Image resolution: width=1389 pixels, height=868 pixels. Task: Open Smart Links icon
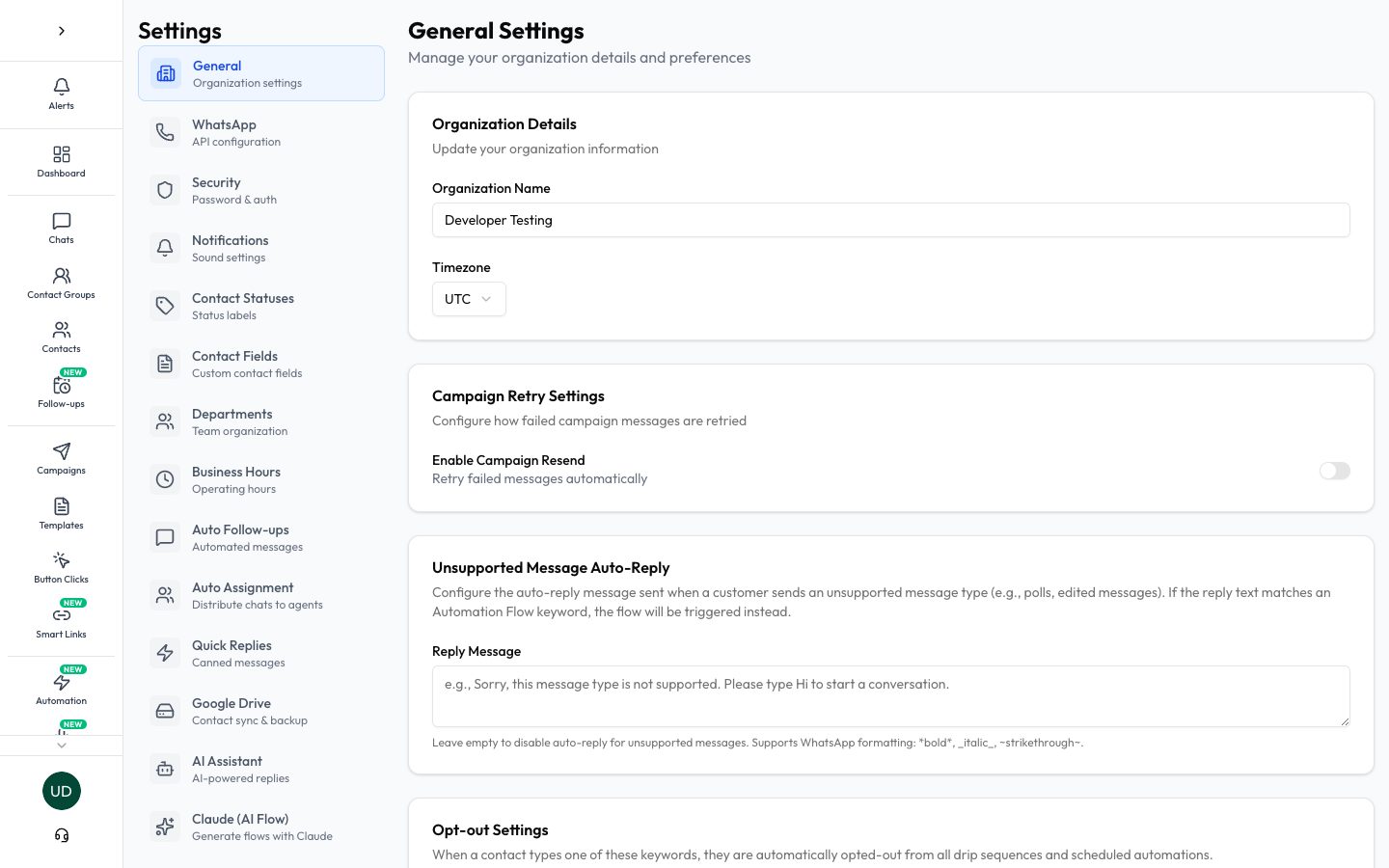point(62,615)
